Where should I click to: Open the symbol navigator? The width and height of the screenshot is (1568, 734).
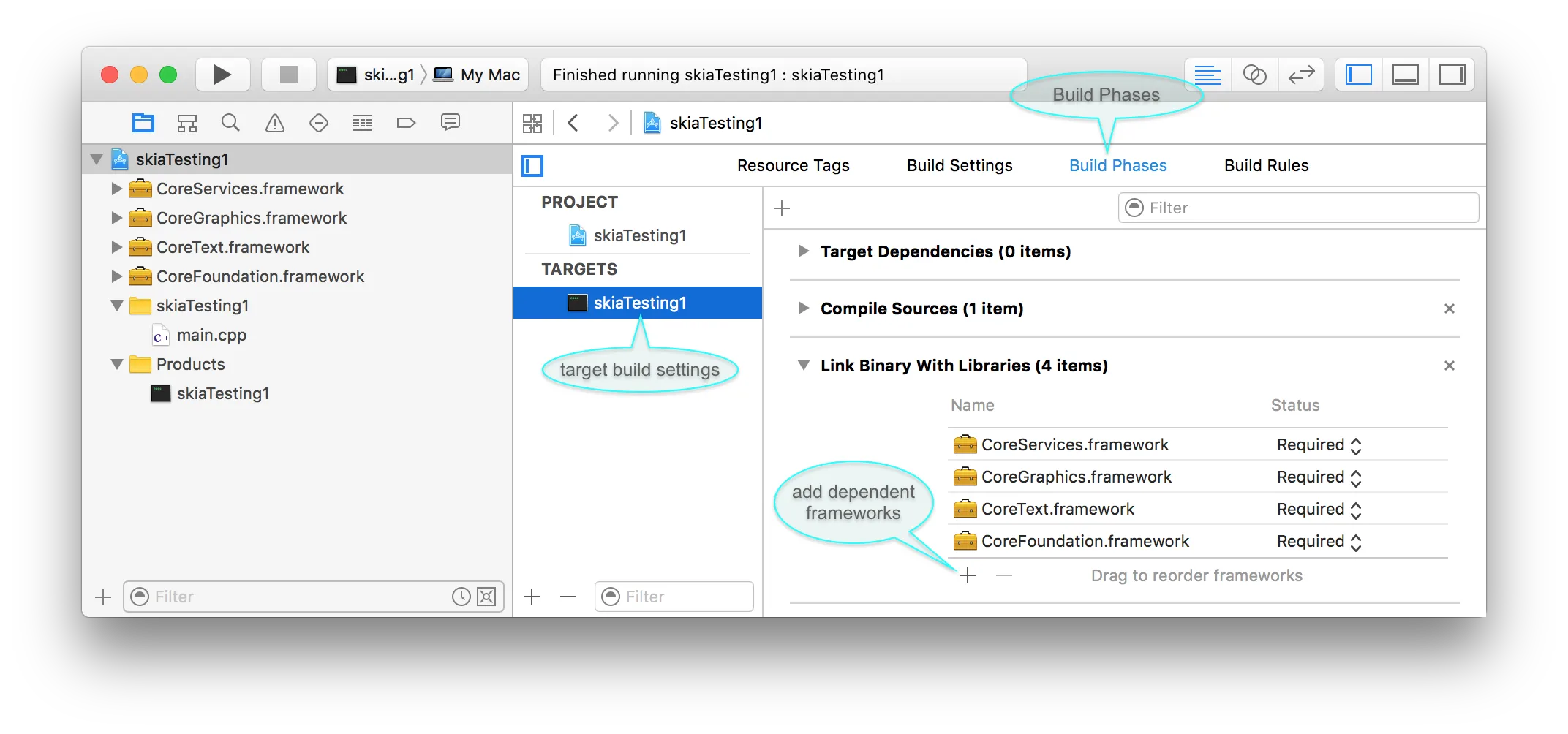point(187,123)
